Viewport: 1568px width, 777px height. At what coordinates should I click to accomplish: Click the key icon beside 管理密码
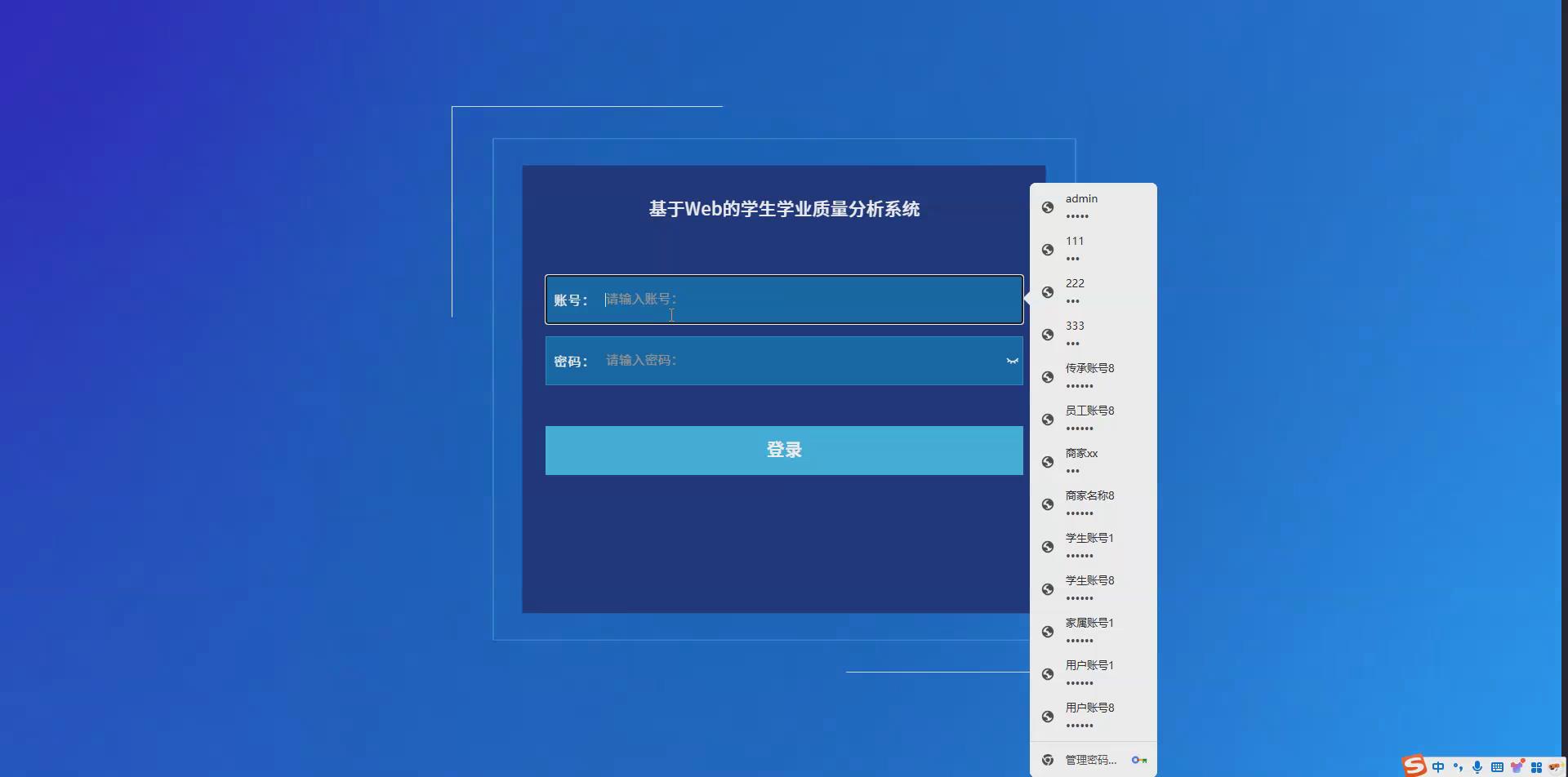pyautogui.click(x=1140, y=759)
